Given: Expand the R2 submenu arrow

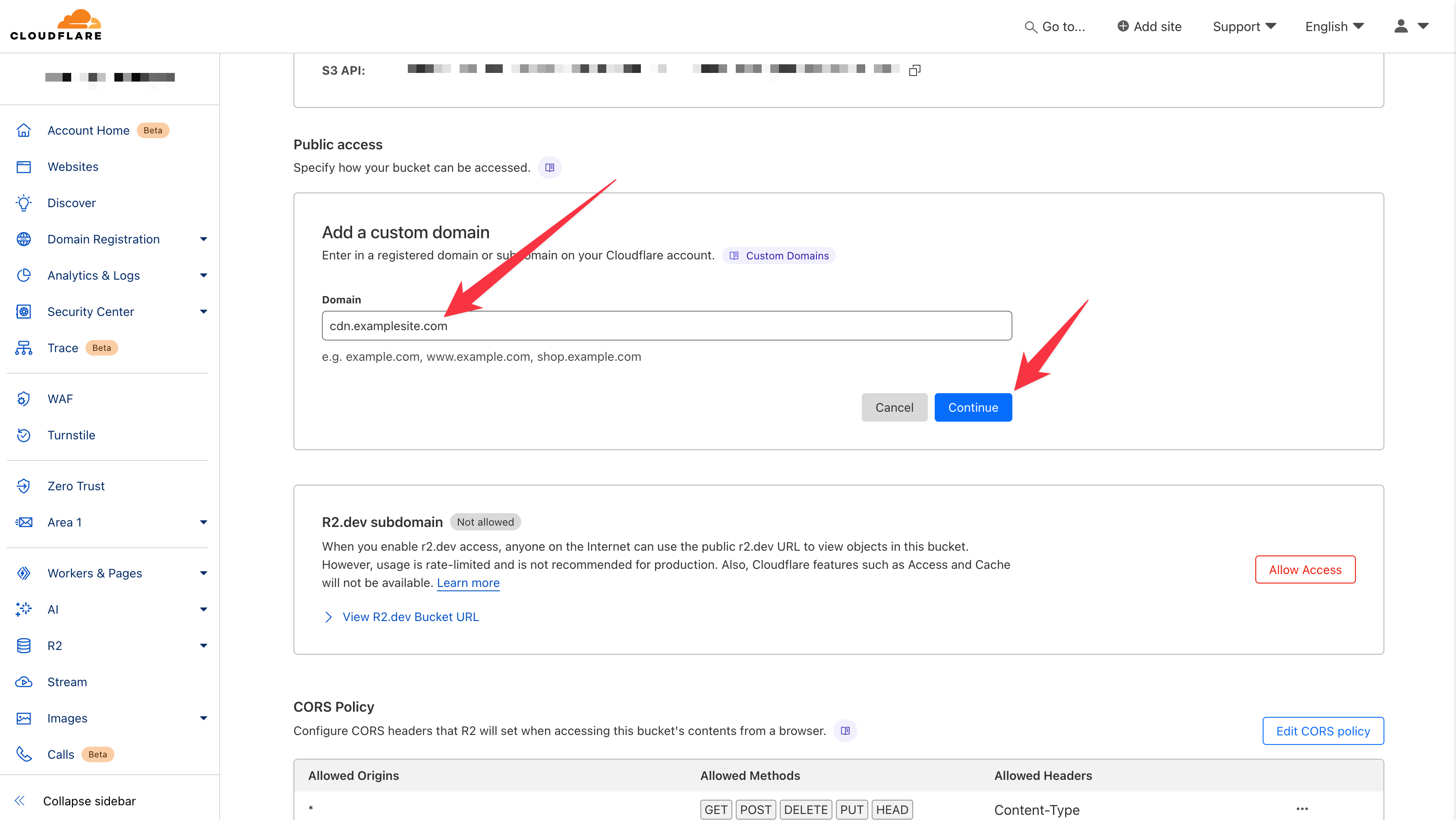Looking at the screenshot, I should [204, 645].
